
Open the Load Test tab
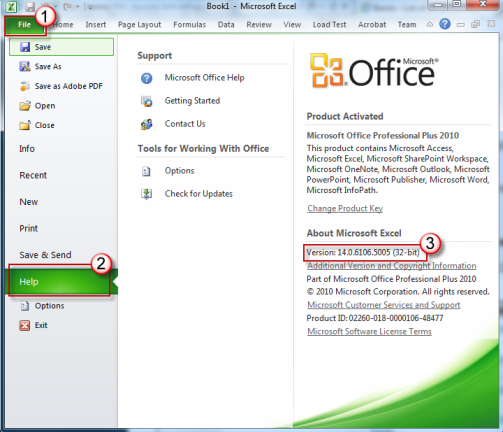[329, 25]
